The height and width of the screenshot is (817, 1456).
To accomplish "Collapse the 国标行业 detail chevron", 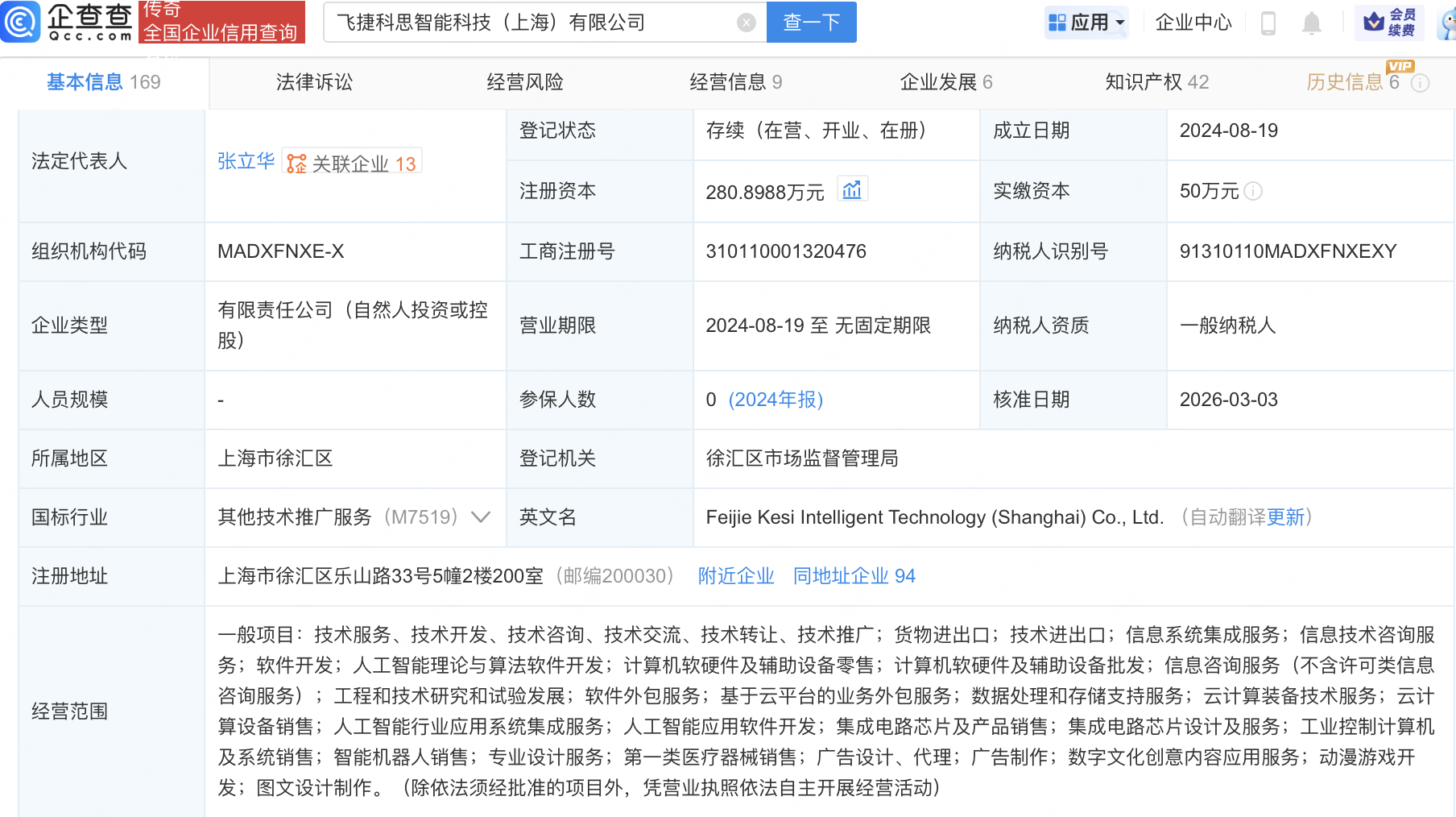I will tap(480, 518).
